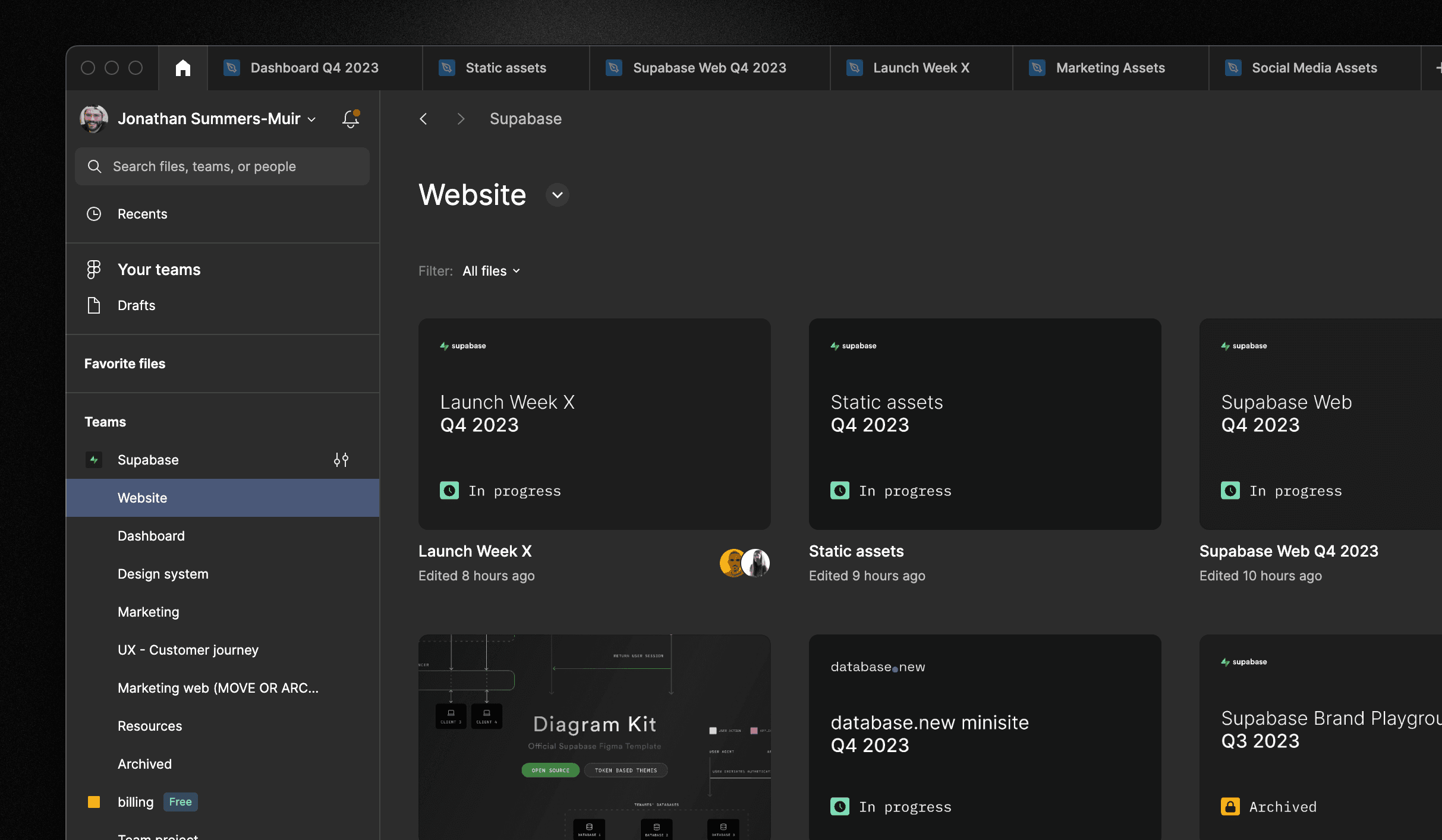This screenshot has height=840, width=1442.
Task: Navigate forward with the right arrow
Action: (461, 119)
